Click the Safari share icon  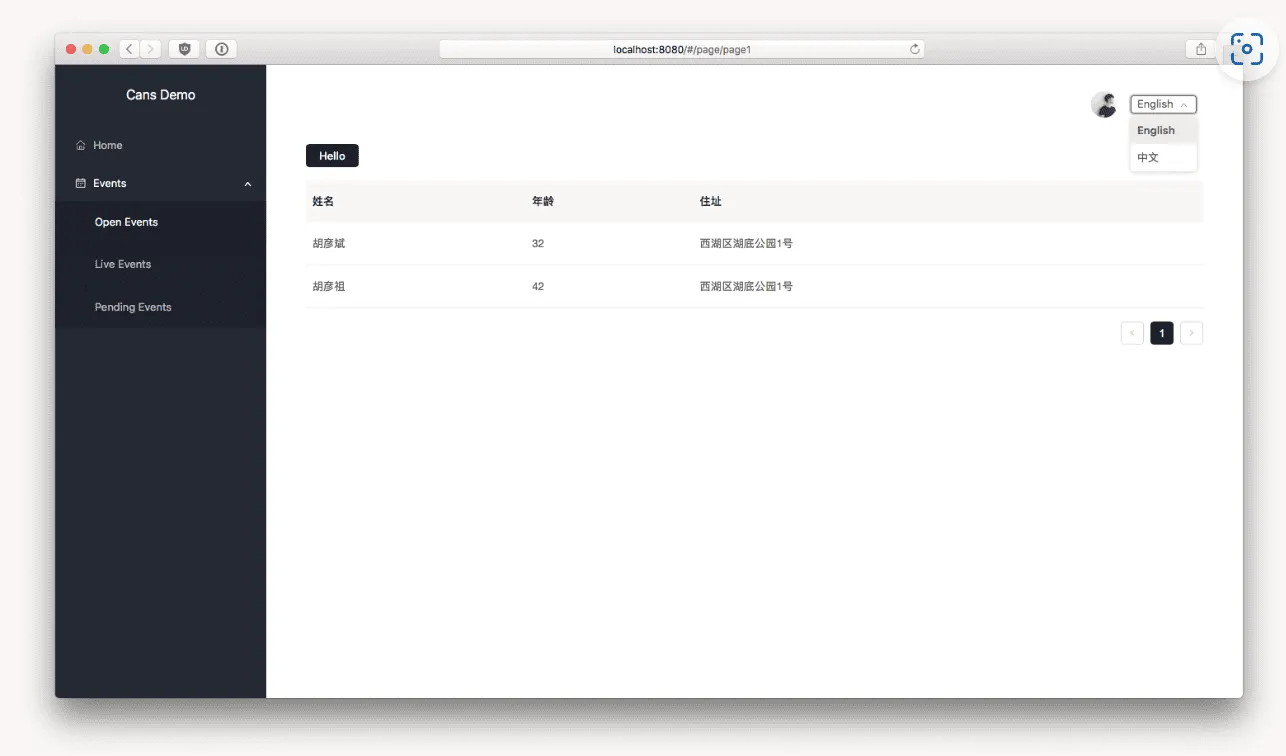coord(1200,49)
